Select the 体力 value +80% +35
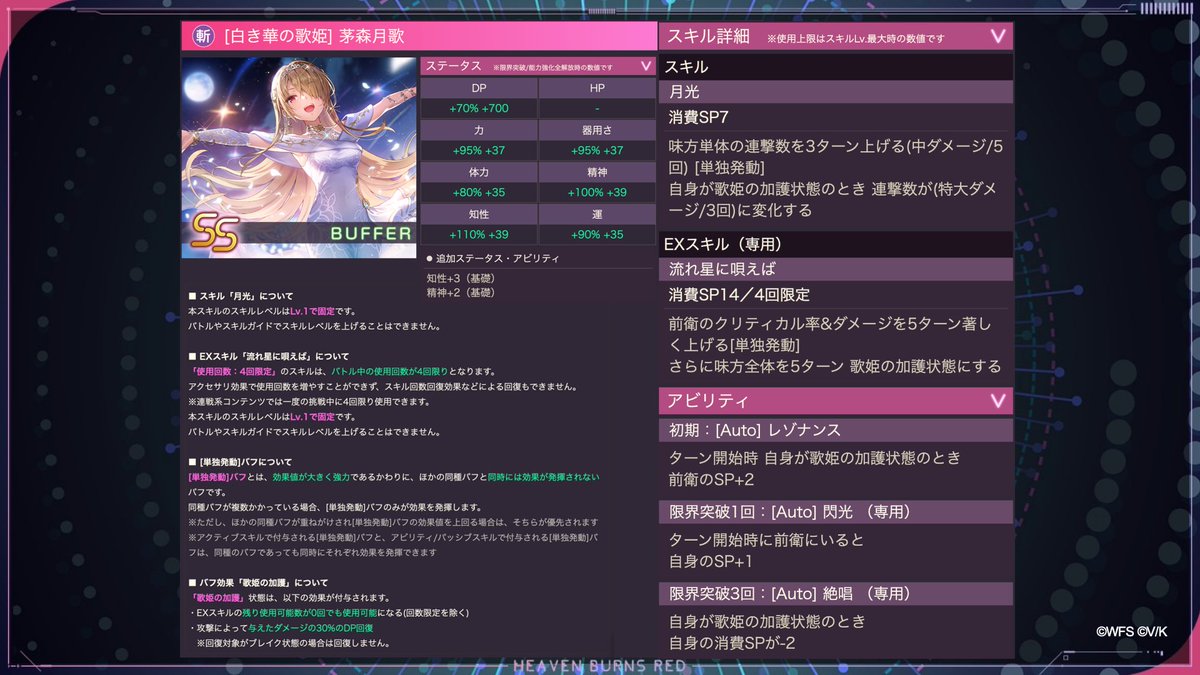Viewport: 1200px width, 675px height. tap(479, 192)
